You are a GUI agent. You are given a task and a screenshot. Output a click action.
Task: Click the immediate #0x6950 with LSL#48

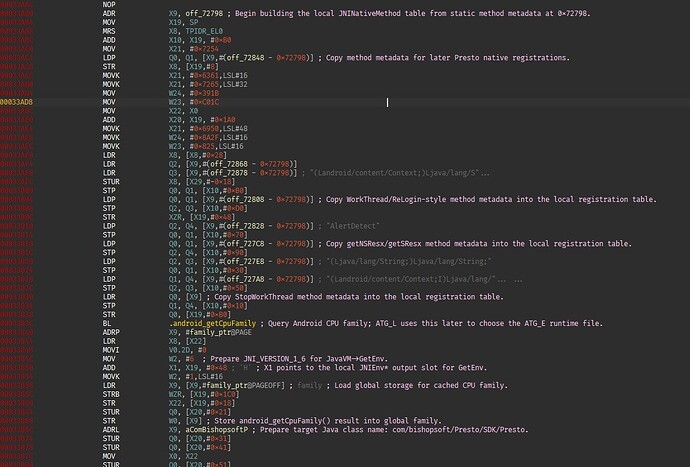pos(206,129)
